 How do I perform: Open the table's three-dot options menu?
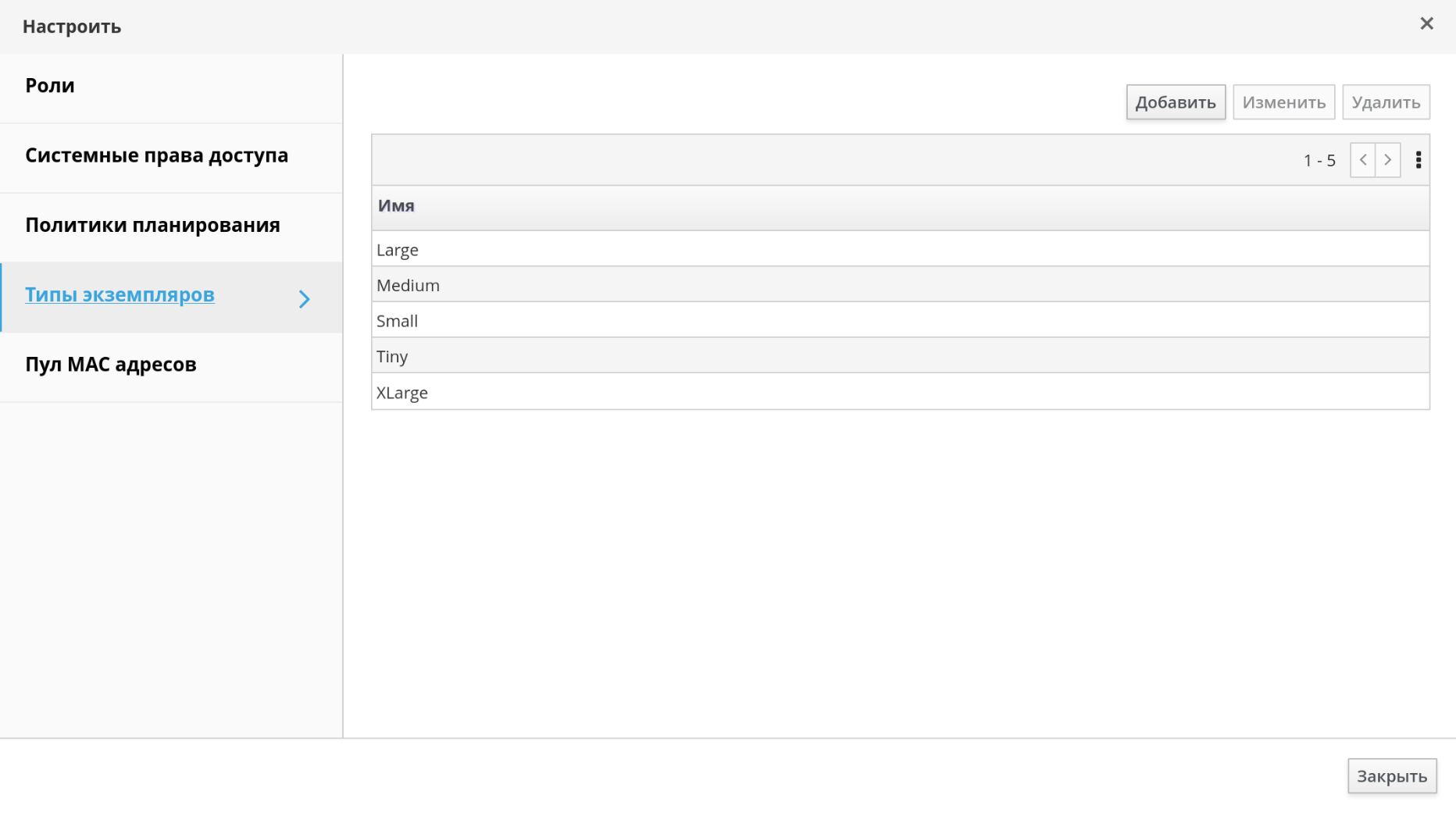(x=1419, y=160)
